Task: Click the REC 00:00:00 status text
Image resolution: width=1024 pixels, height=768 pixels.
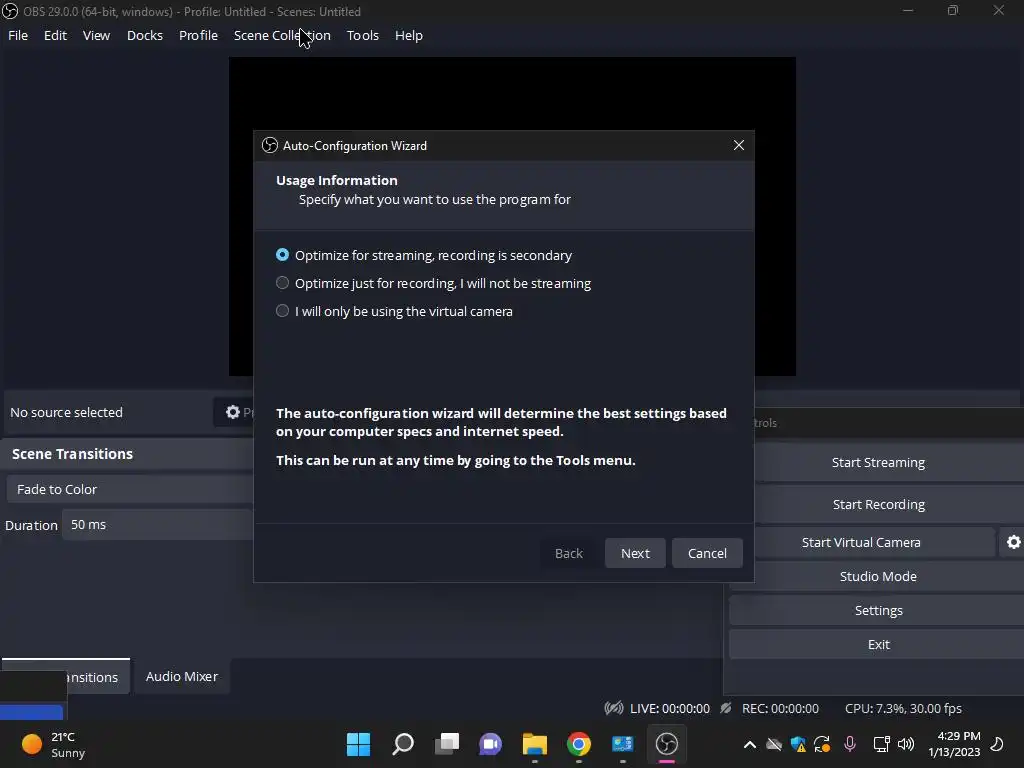Action: pyautogui.click(x=780, y=709)
